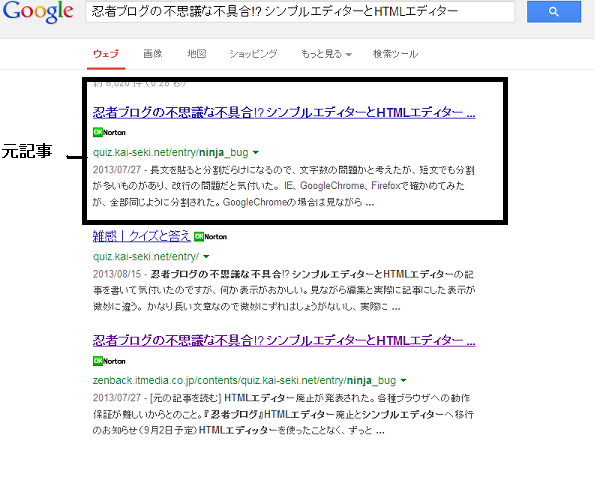
Task: Focus the search query input field
Action: coord(300,11)
